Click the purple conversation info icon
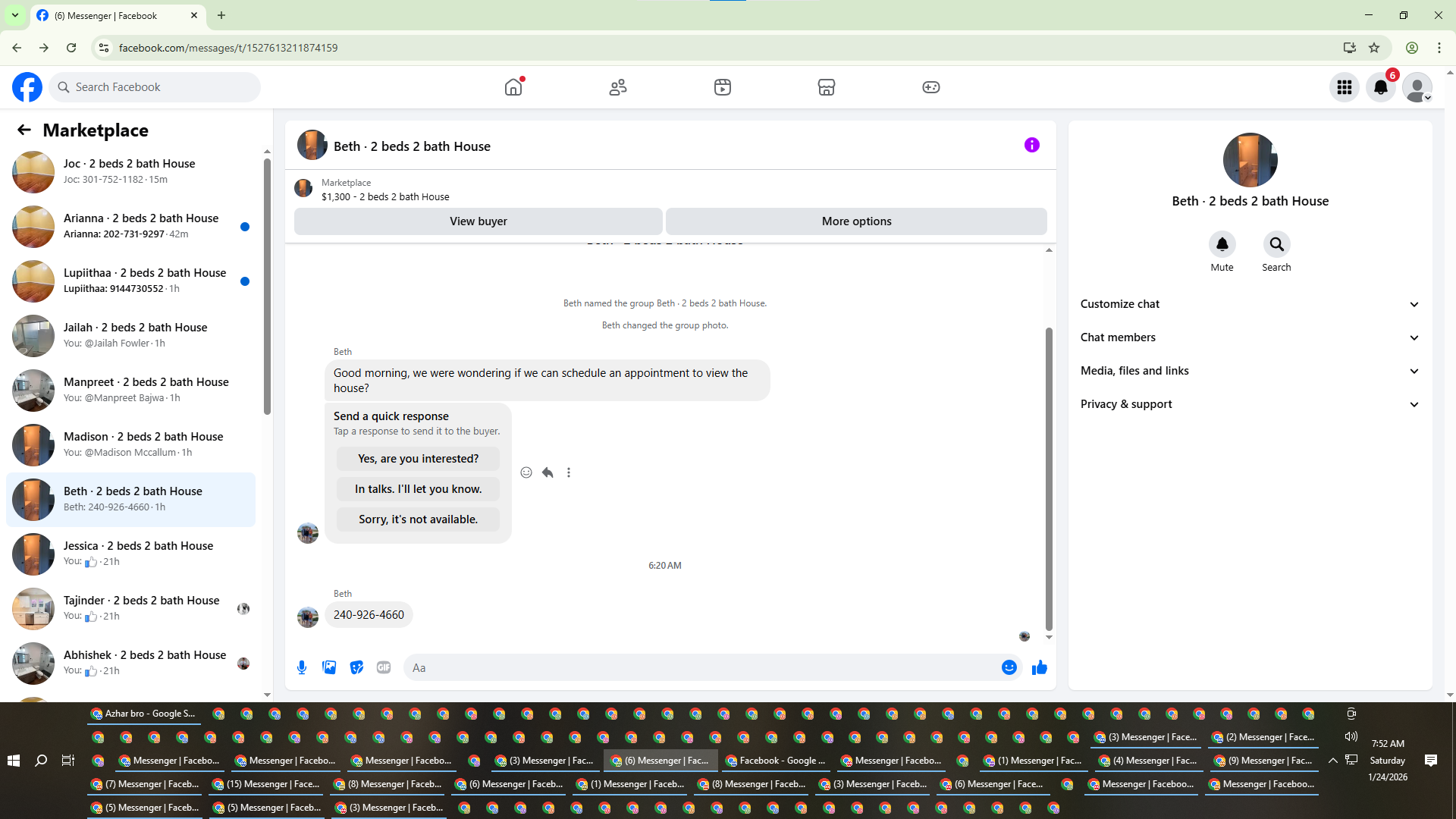Image resolution: width=1456 pixels, height=819 pixels. tap(1031, 145)
